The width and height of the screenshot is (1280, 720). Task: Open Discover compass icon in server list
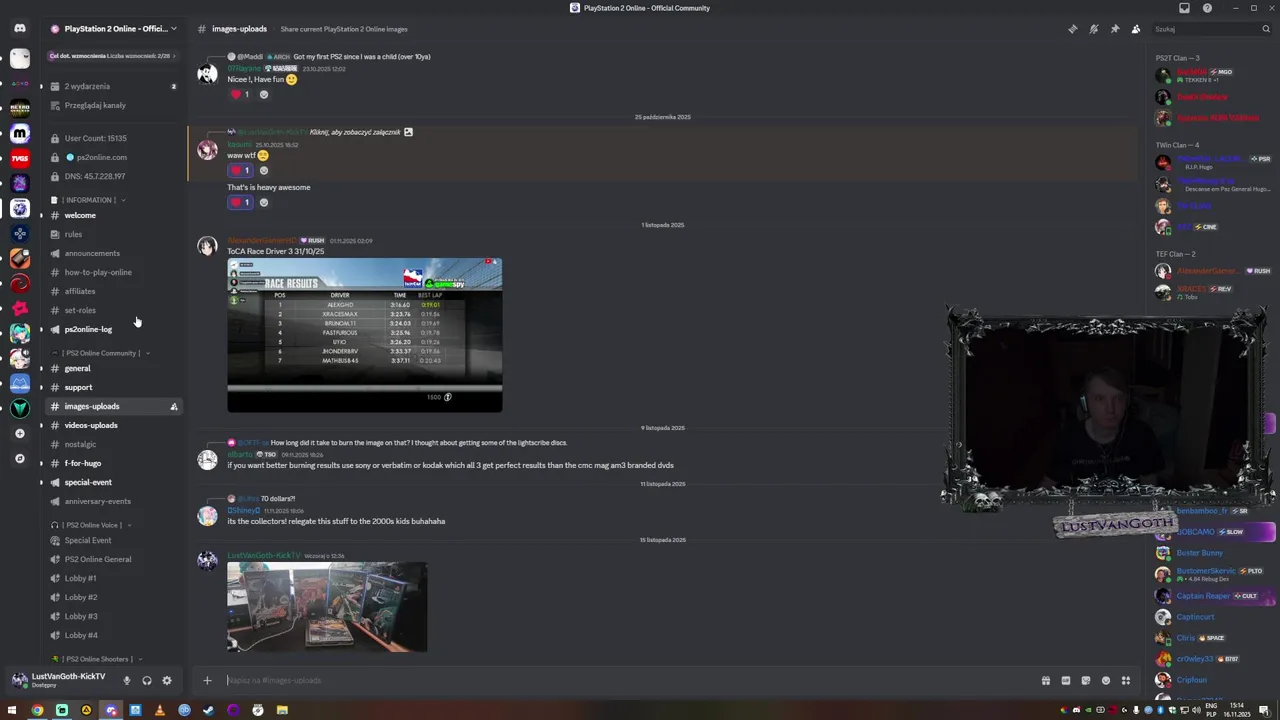pos(20,458)
